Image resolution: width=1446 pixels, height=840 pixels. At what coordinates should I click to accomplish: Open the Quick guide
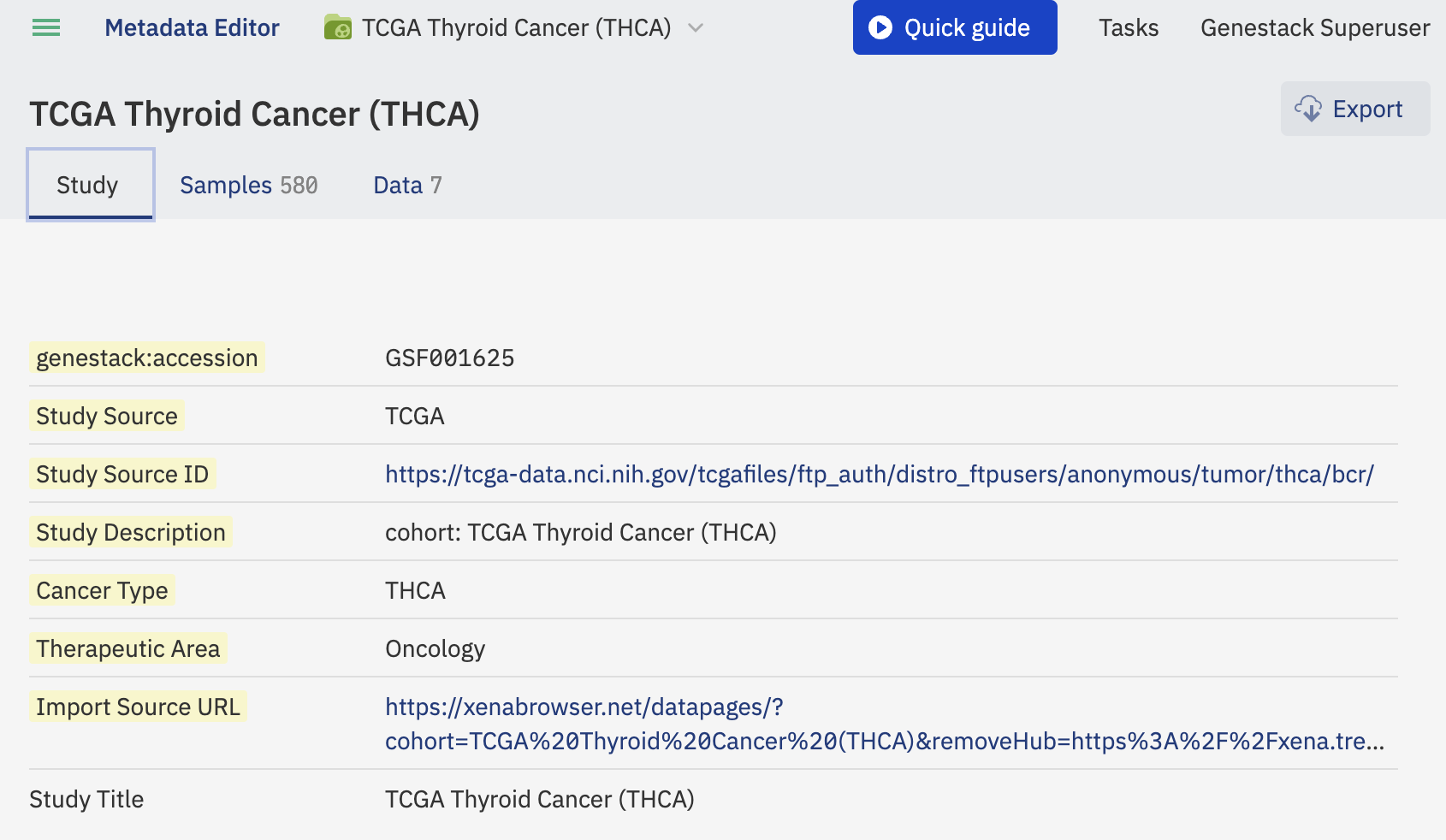click(x=955, y=27)
